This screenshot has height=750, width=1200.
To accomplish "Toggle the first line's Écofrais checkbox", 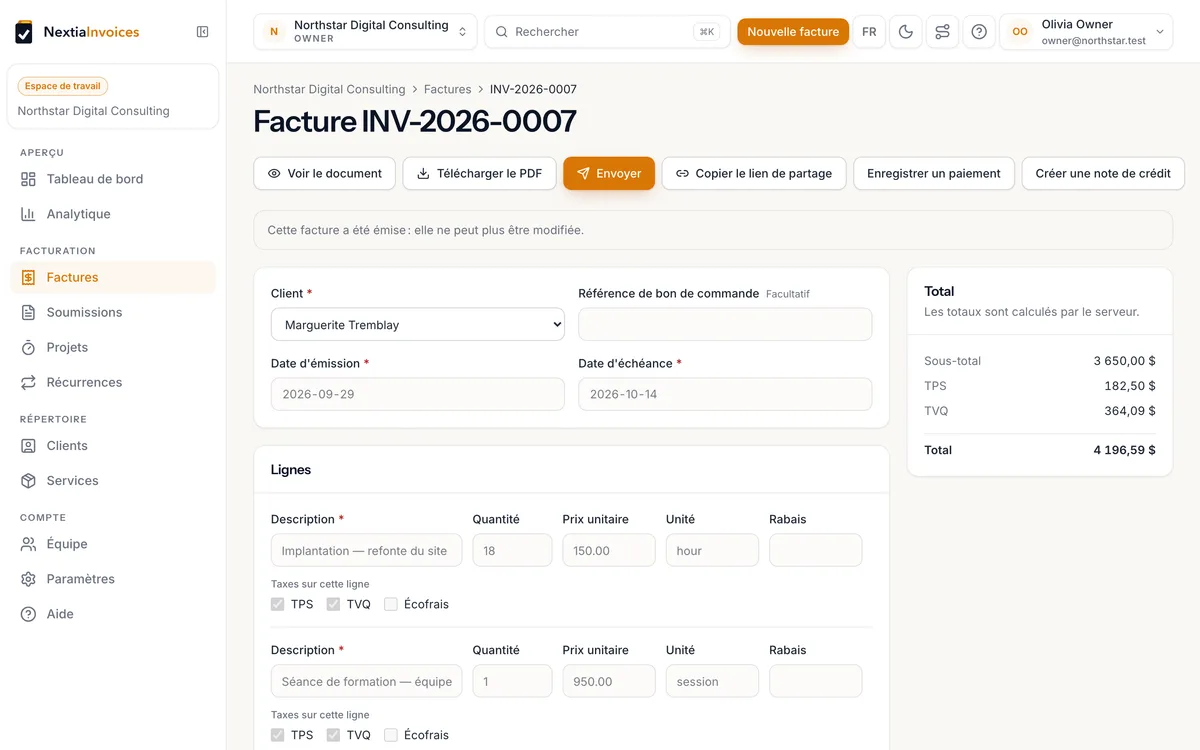I will coord(391,604).
